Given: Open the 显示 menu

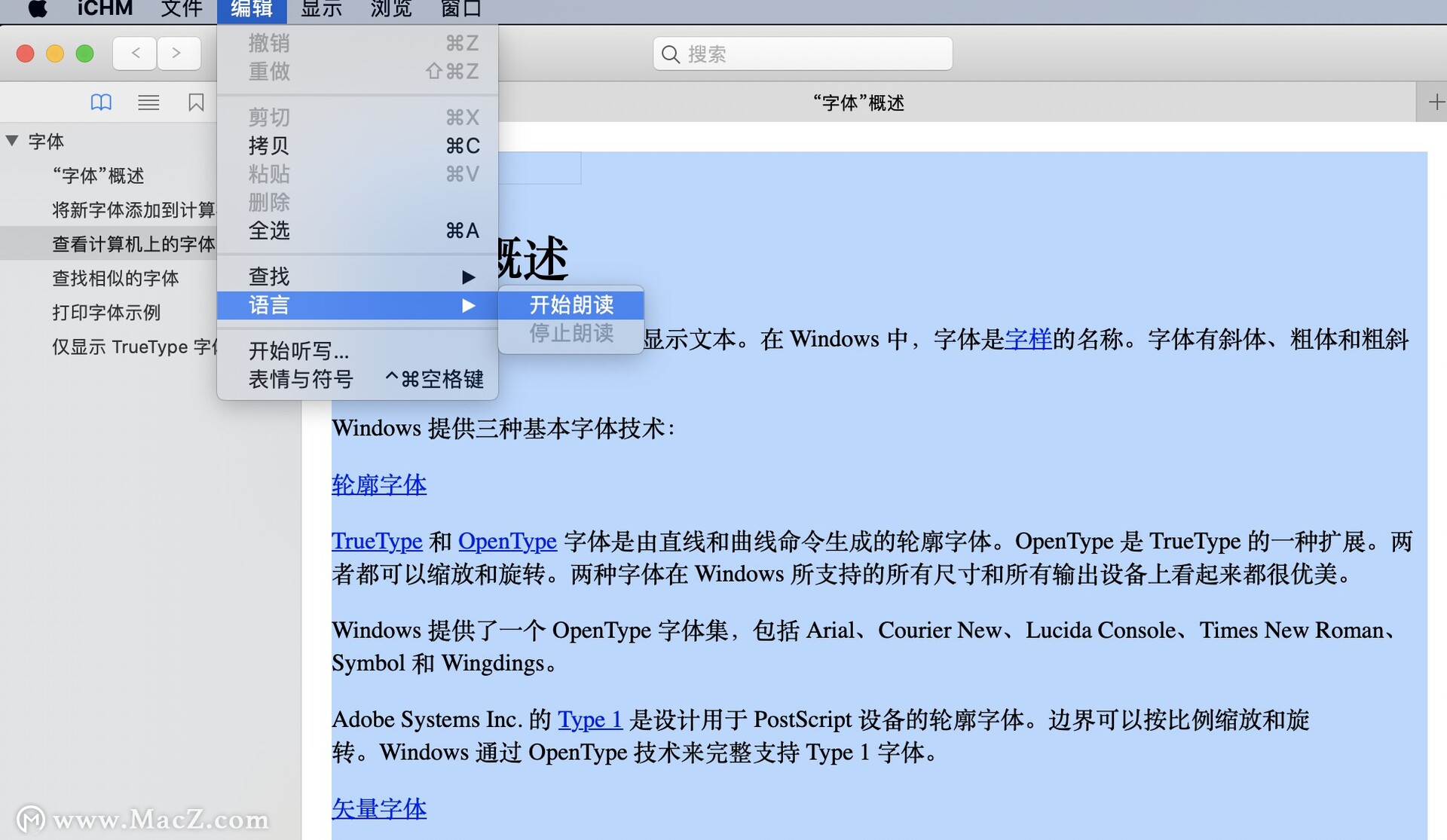Looking at the screenshot, I should click(x=322, y=9).
